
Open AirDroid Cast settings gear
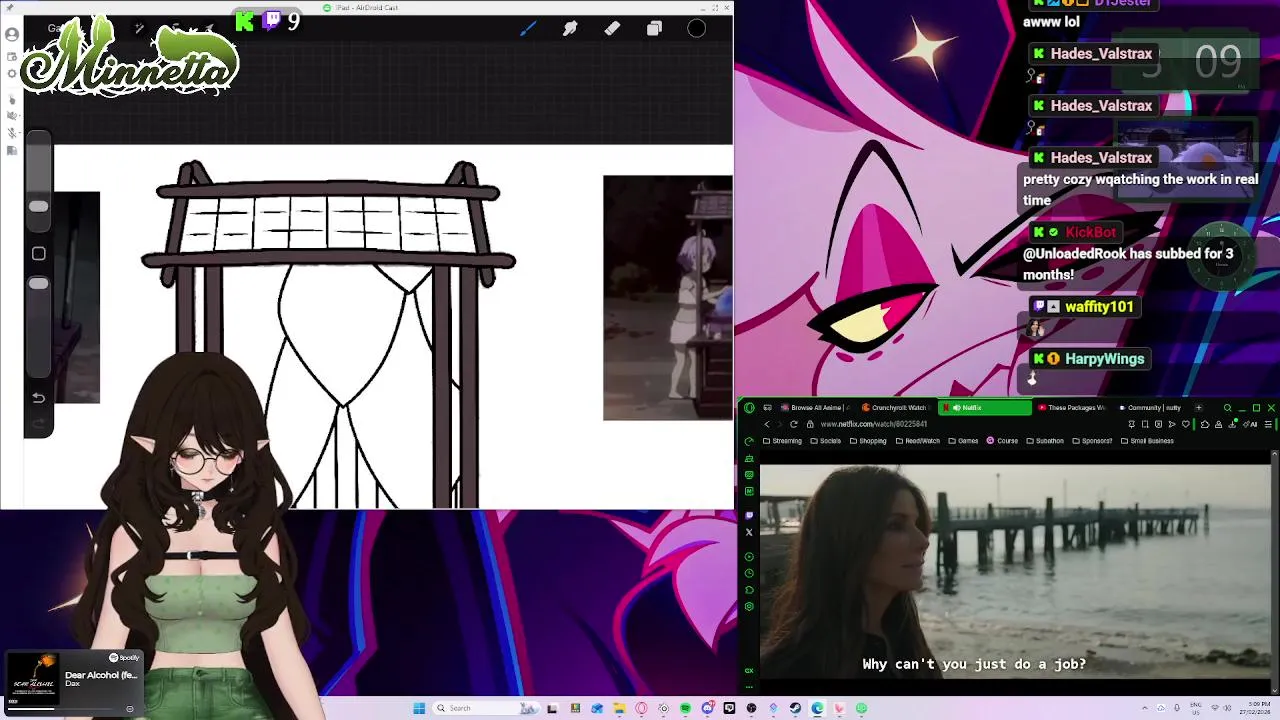12,73
